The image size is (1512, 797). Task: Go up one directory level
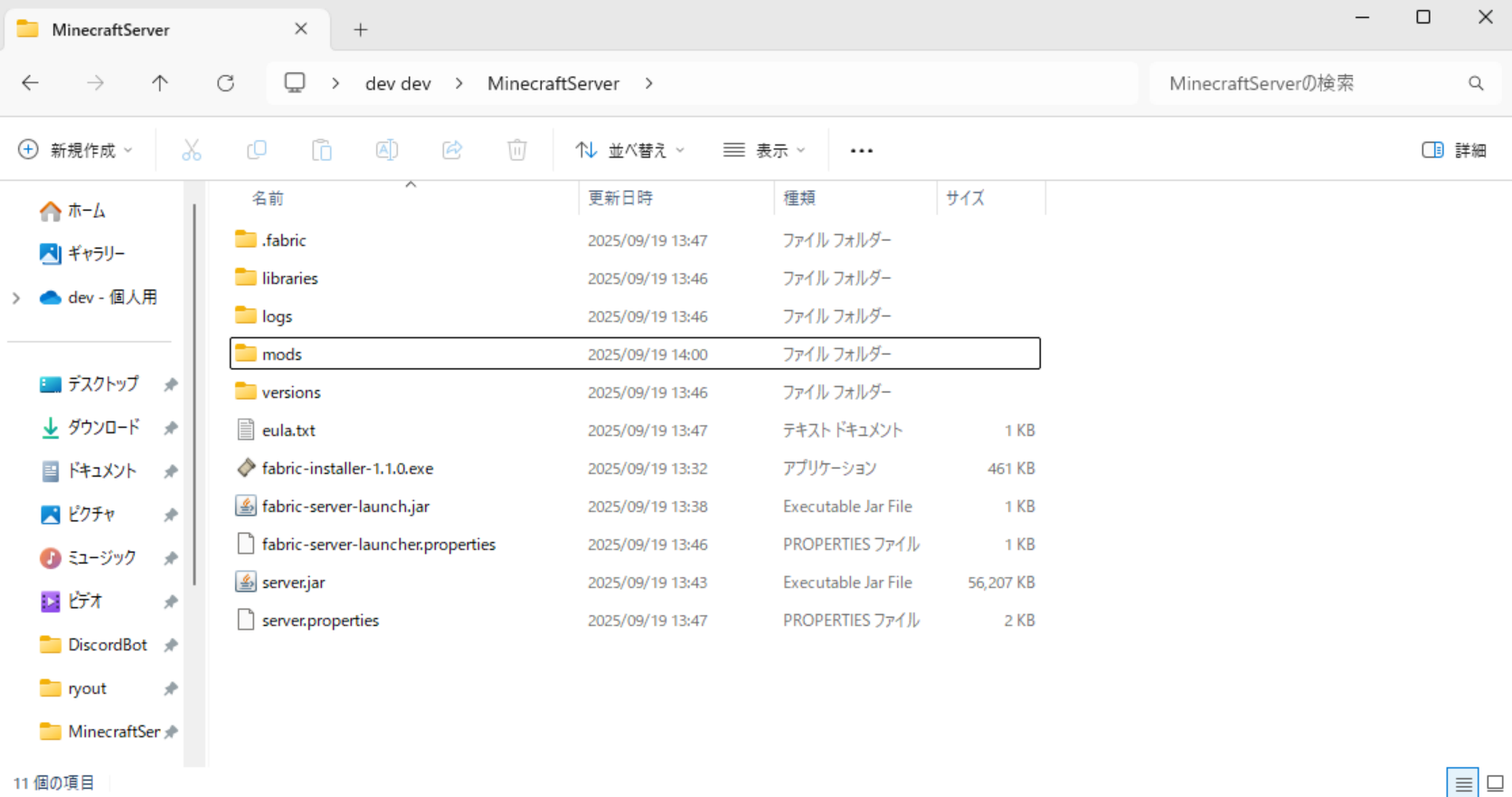click(160, 83)
